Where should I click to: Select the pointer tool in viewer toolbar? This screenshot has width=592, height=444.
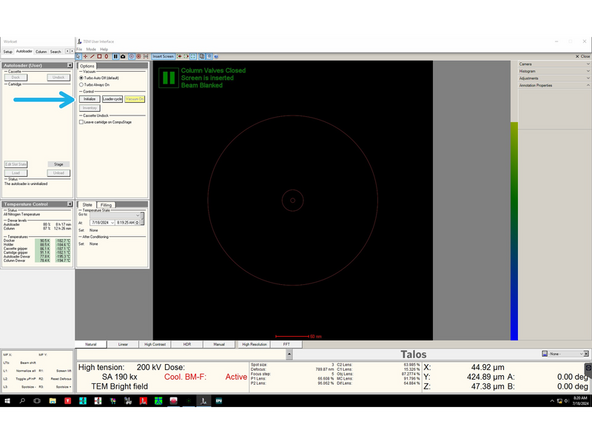(79, 57)
